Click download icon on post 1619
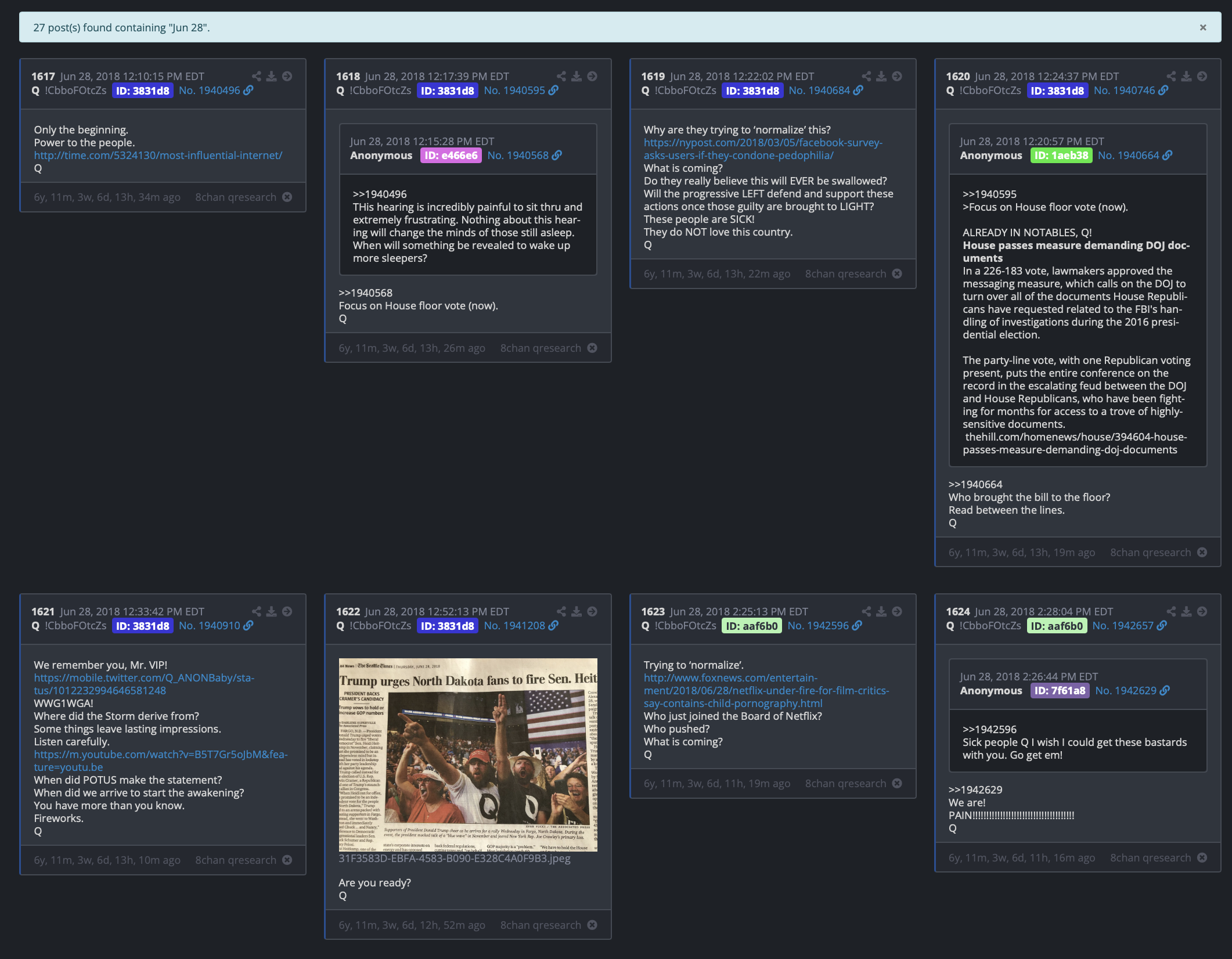This screenshot has height=959, width=1232. pos(881,76)
